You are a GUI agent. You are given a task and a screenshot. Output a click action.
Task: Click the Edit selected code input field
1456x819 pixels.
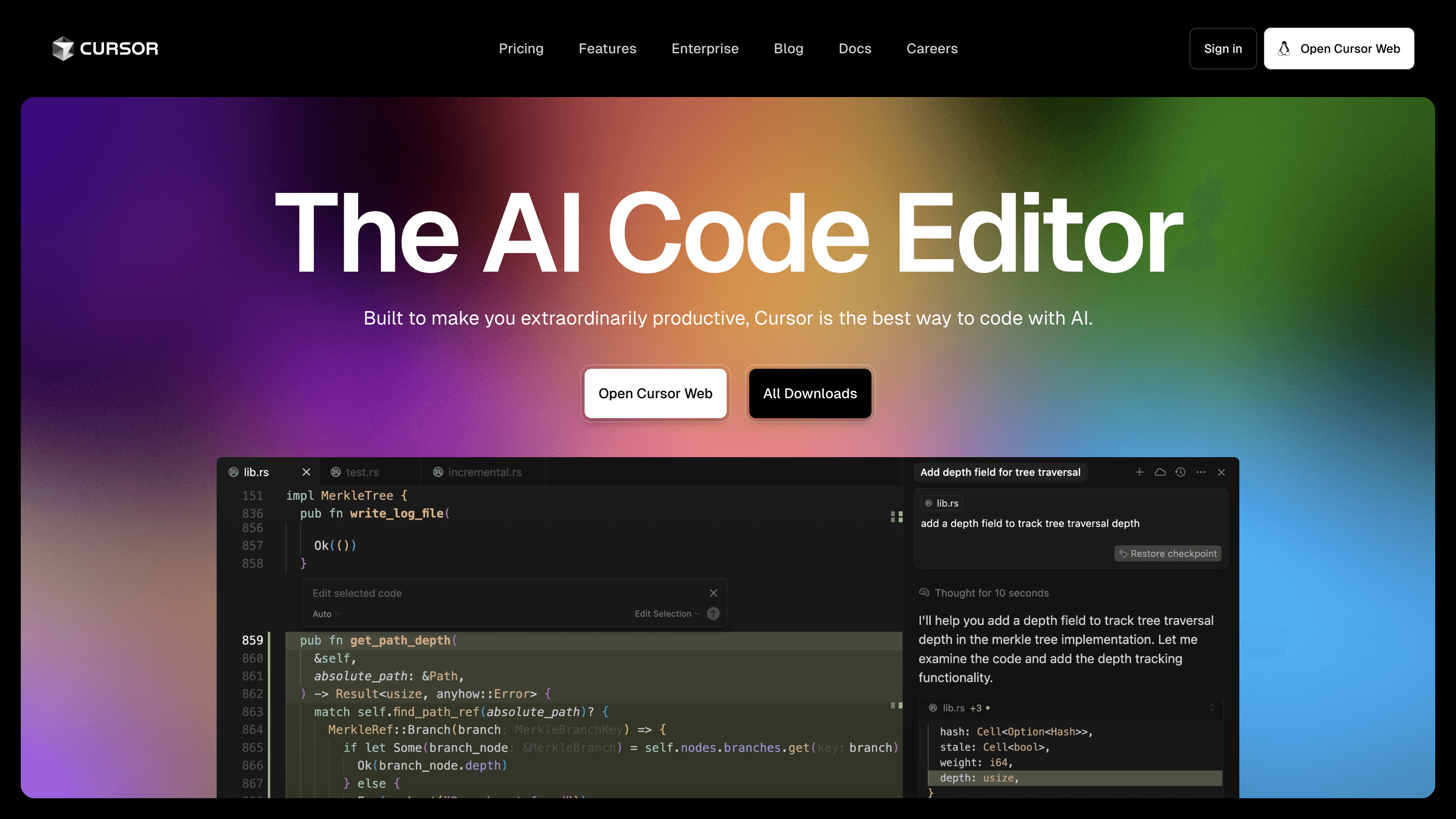coord(497,593)
